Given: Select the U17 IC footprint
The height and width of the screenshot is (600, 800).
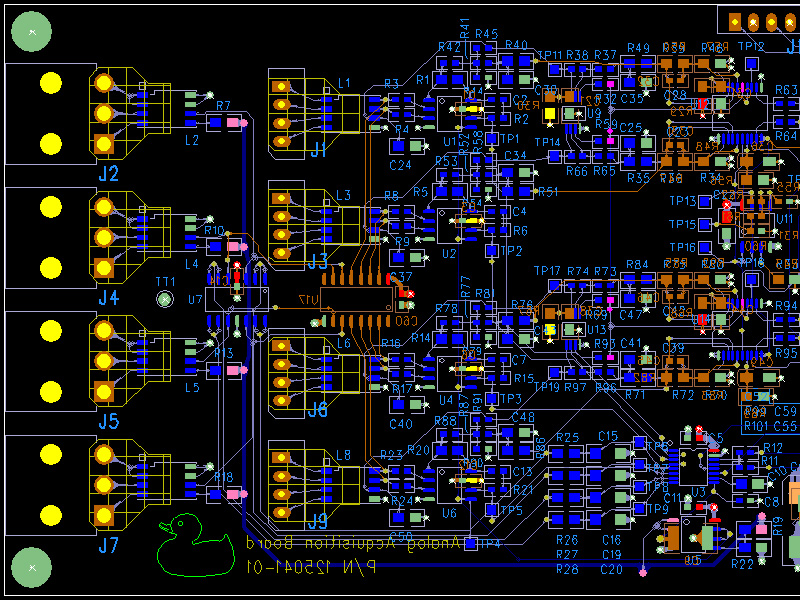Looking at the screenshot, I should tap(358, 299).
